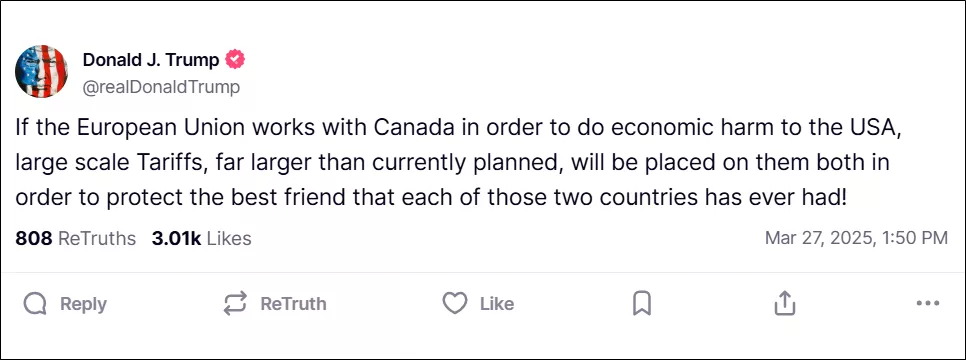966x360 pixels.
Task: View the 3.01k Likes list
Action: pyautogui.click(x=201, y=239)
